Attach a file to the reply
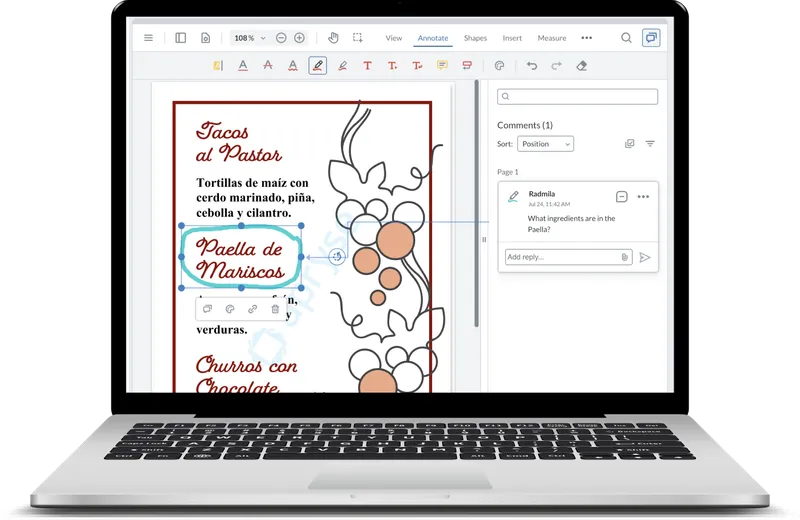 pos(624,257)
